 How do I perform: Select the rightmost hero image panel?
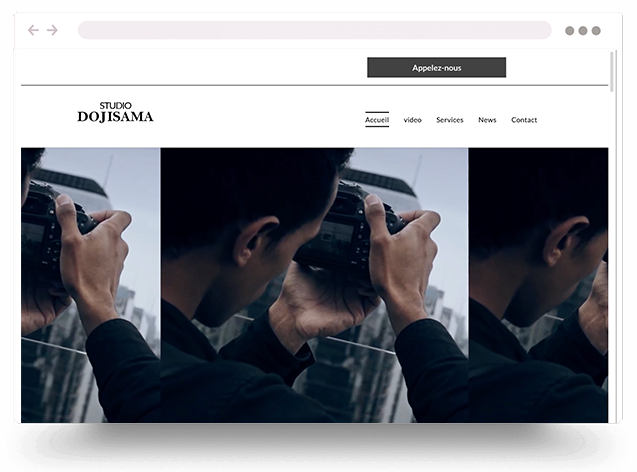click(538, 285)
